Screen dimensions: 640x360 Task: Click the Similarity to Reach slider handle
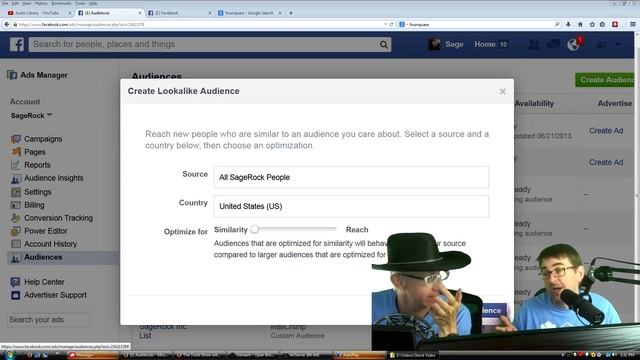coord(255,229)
